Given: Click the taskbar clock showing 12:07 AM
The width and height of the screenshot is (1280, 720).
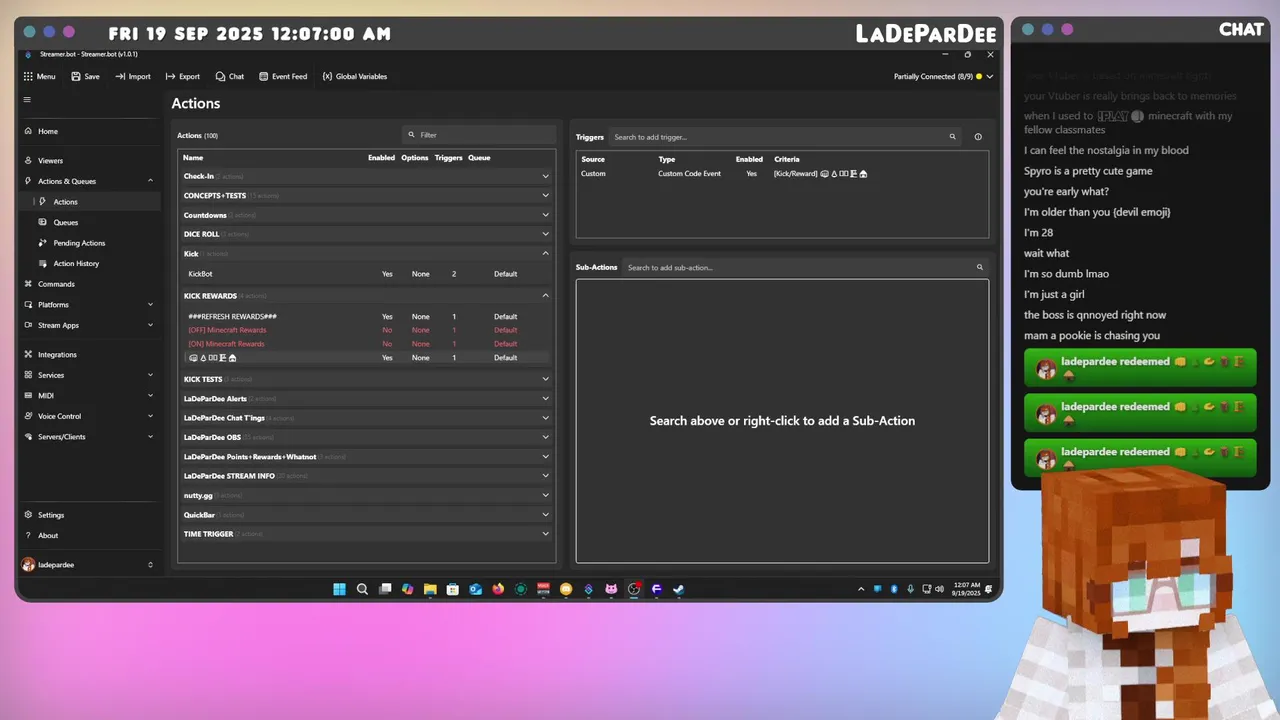Looking at the screenshot, I should click(x=965, y=590).
